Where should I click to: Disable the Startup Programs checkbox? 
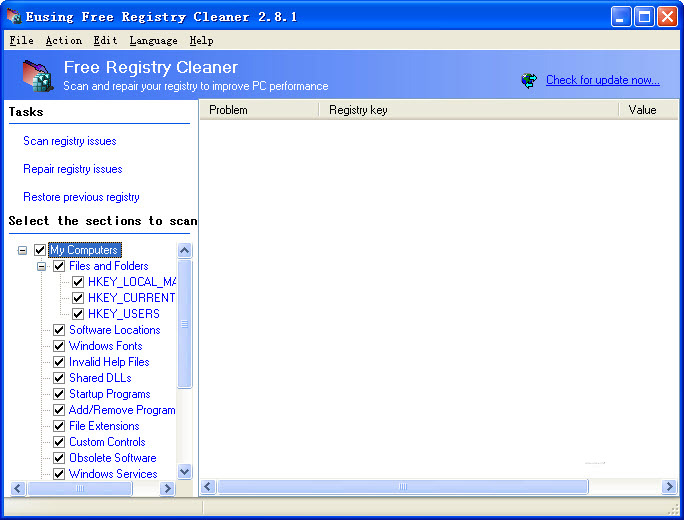coord(59,394)
